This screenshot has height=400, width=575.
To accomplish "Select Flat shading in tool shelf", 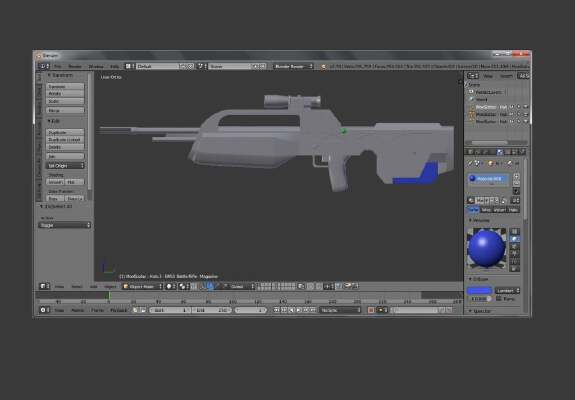I will pos(74,181).
